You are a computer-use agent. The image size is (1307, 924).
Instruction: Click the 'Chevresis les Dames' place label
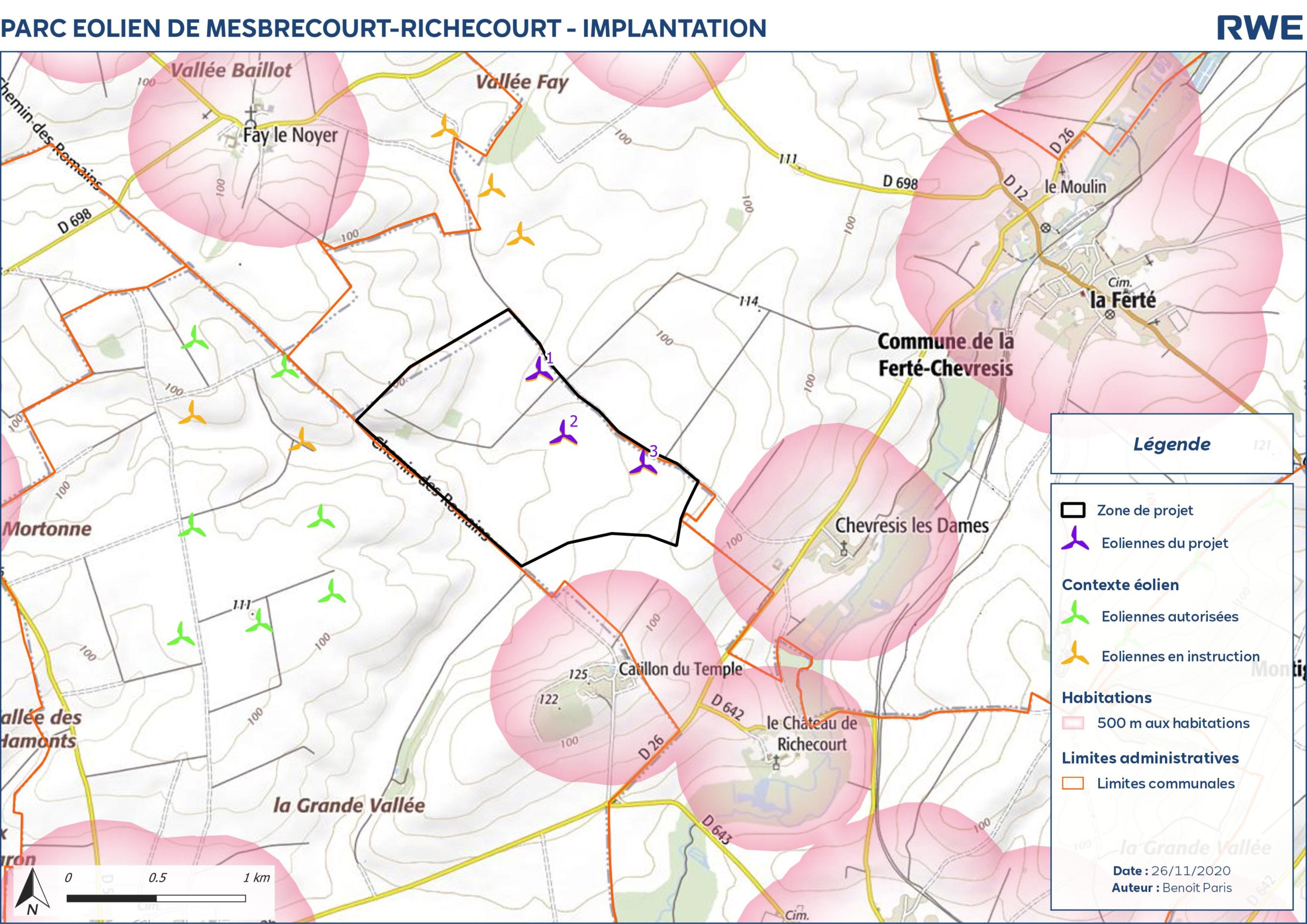pyautogui.click(x=912, y=525)
